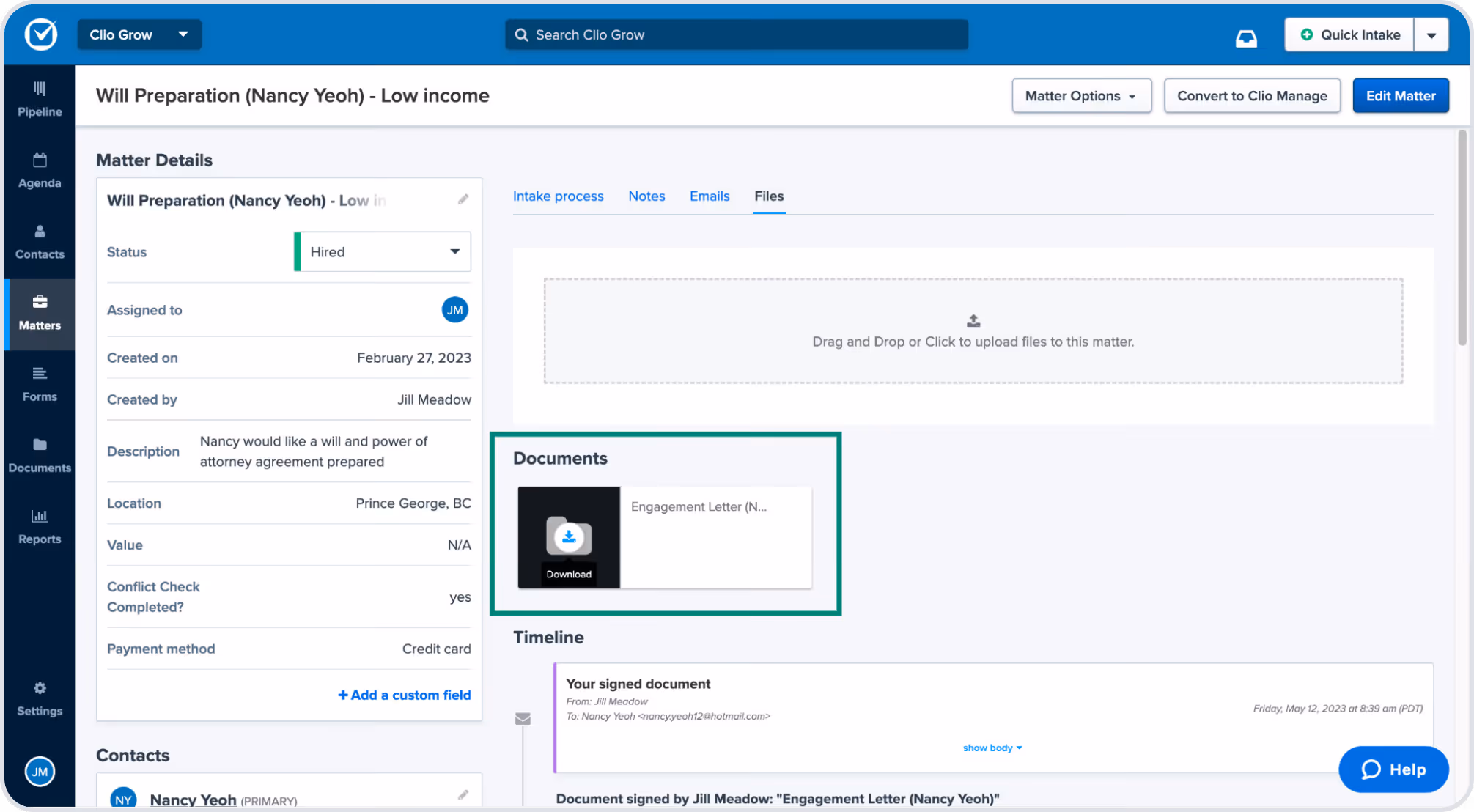Image resolution: width=1474 pixels, height=812 pixels.
Task: Switch to the Intake process tab
Action: point(558,196)
